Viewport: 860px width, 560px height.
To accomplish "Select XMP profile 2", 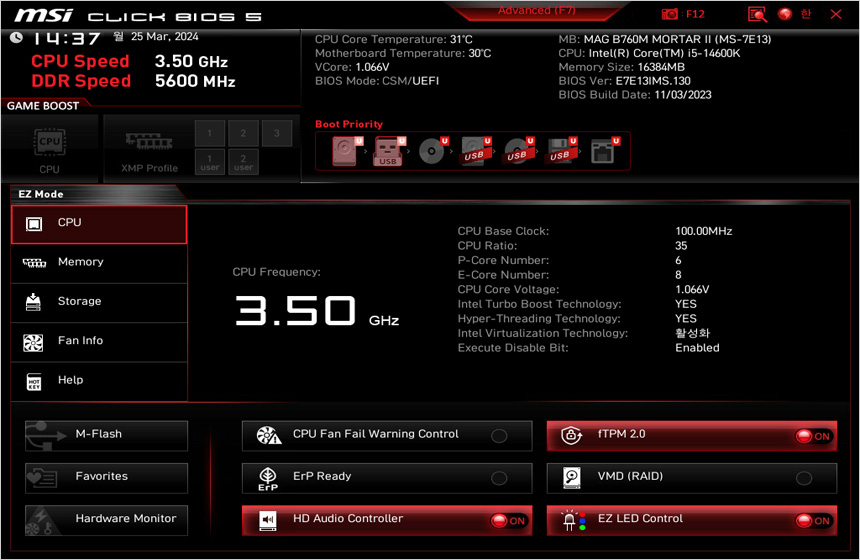I will (243, 133).
